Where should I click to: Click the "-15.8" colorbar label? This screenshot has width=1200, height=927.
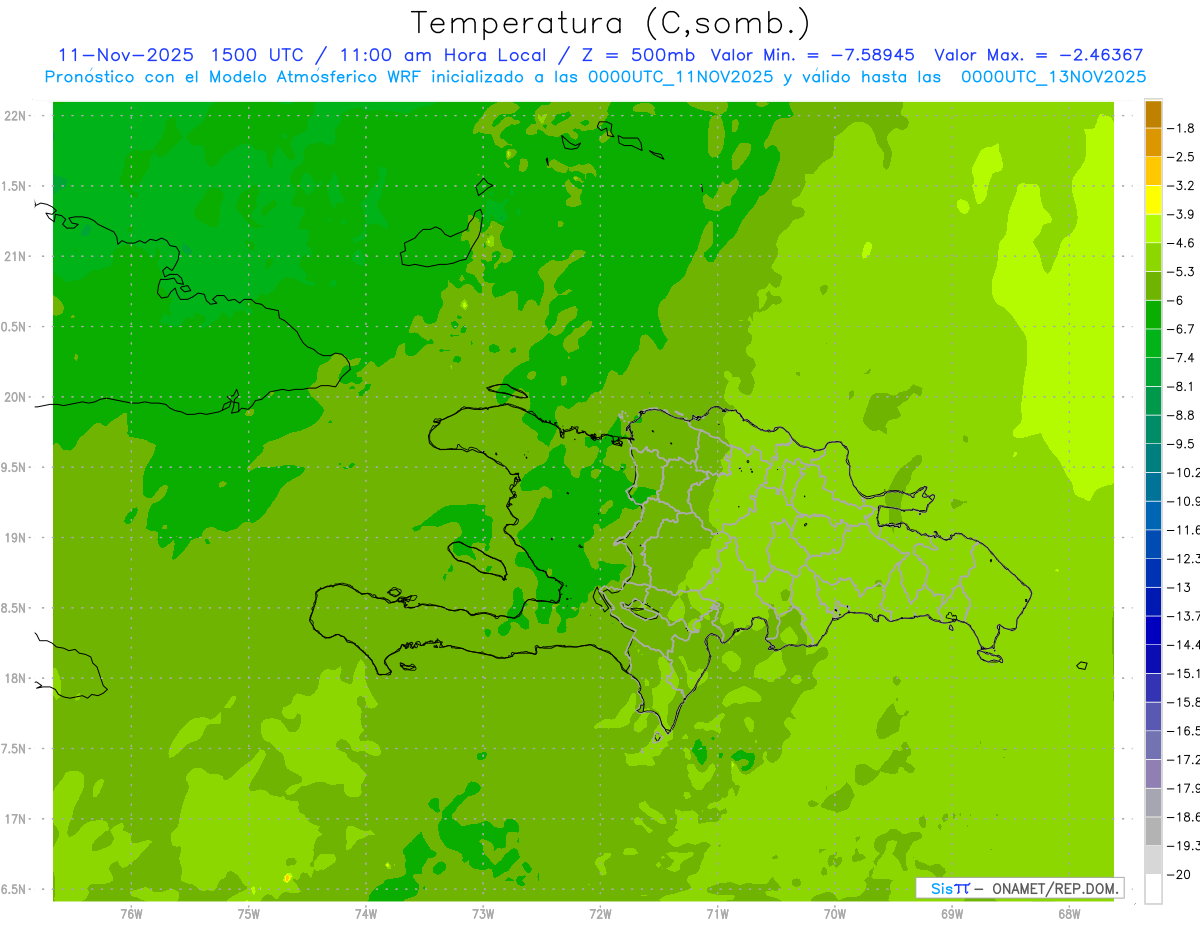1185,702
